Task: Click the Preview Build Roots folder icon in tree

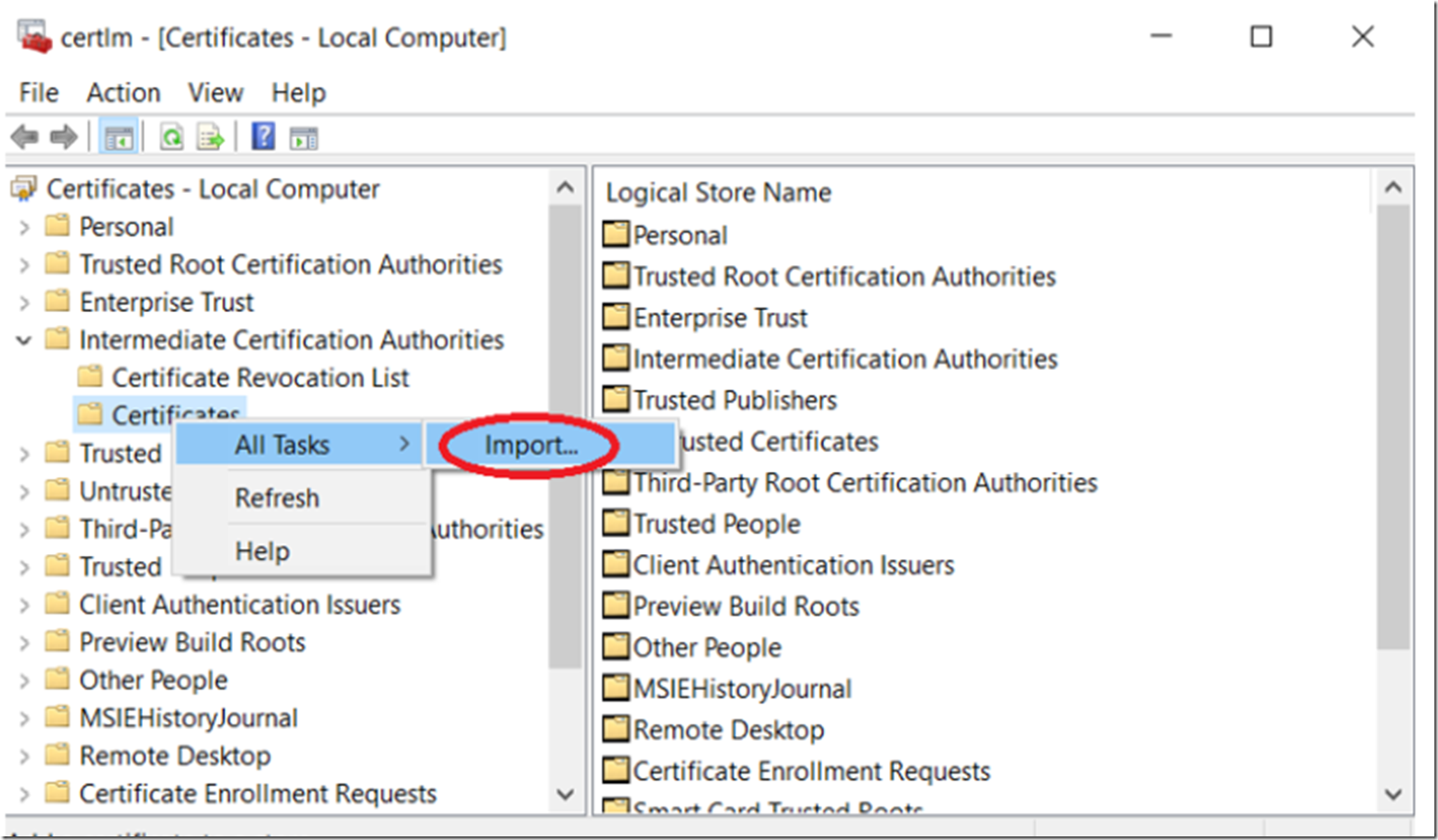Action: tap(57, 641)
